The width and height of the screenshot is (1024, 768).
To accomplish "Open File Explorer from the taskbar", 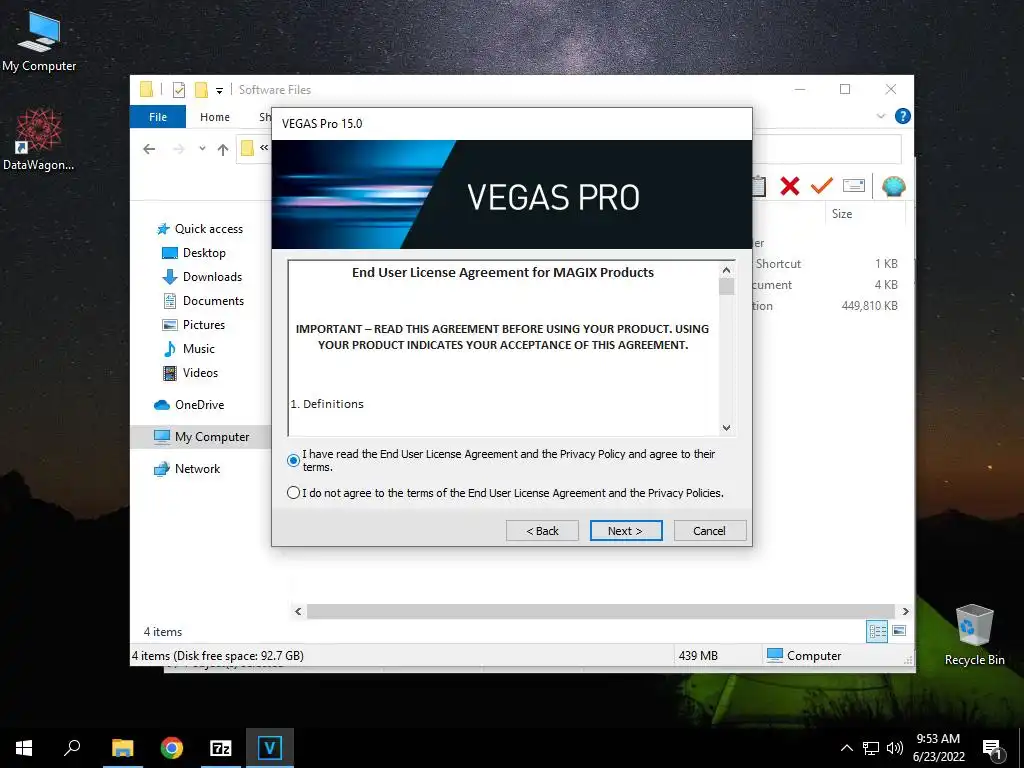I will 122,748.
